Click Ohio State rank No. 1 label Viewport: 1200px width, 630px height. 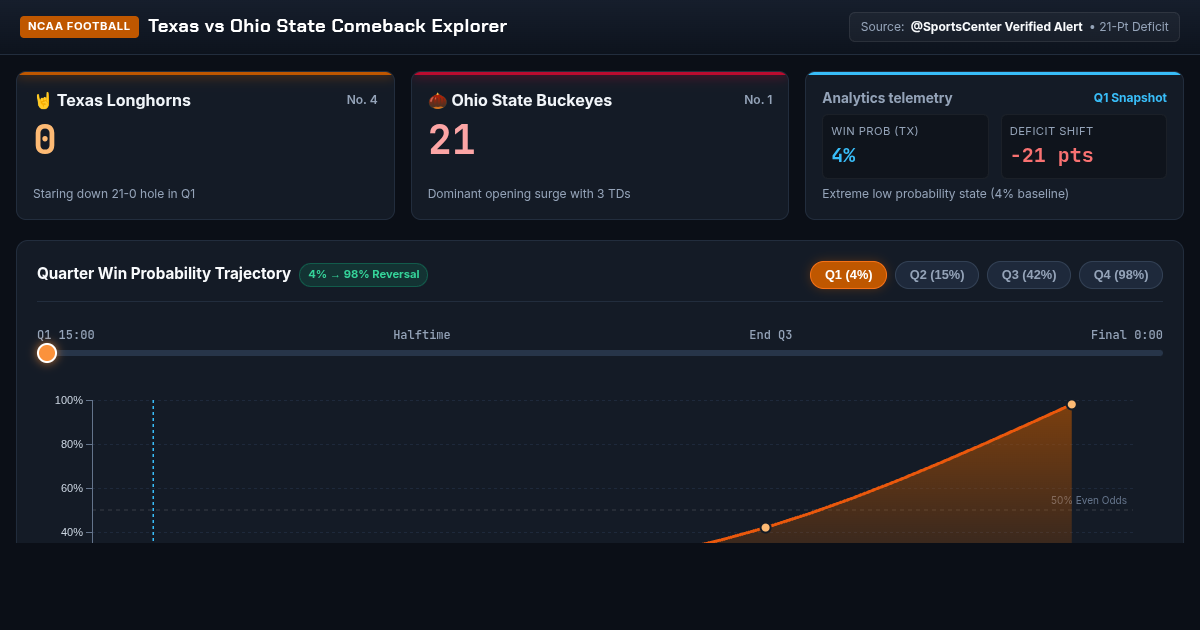pyautogui.click(x=758, y=100)
